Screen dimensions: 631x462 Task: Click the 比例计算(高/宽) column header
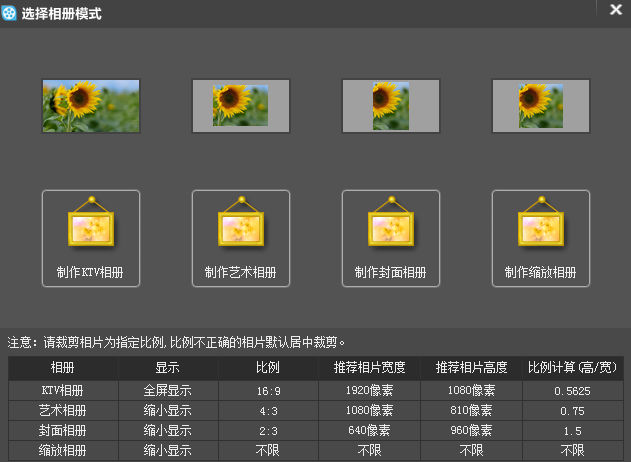[573, 368]
